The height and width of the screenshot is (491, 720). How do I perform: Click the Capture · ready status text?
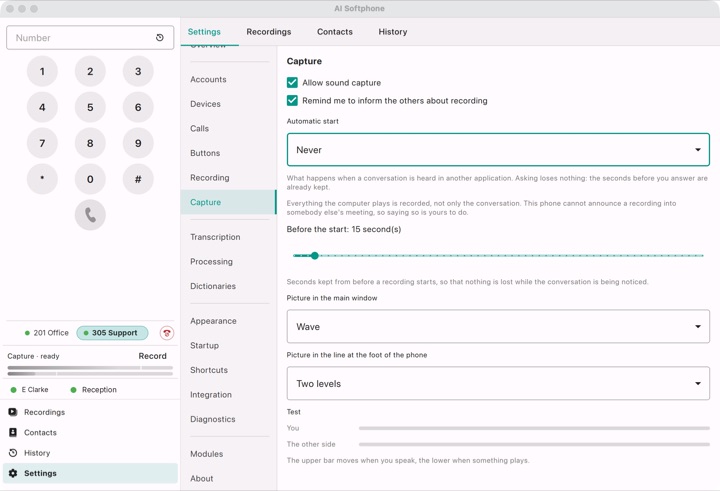click(33, 356)
